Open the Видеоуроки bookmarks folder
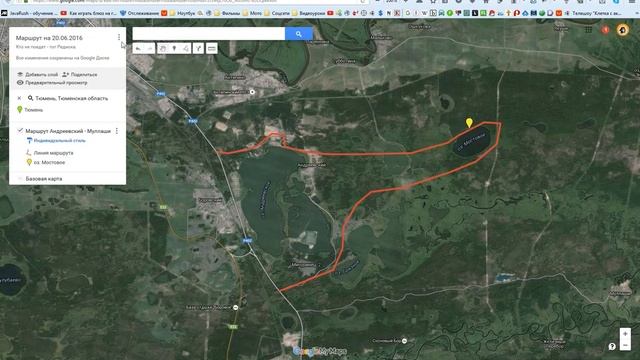The image size is (640, 360). point(309,13)
